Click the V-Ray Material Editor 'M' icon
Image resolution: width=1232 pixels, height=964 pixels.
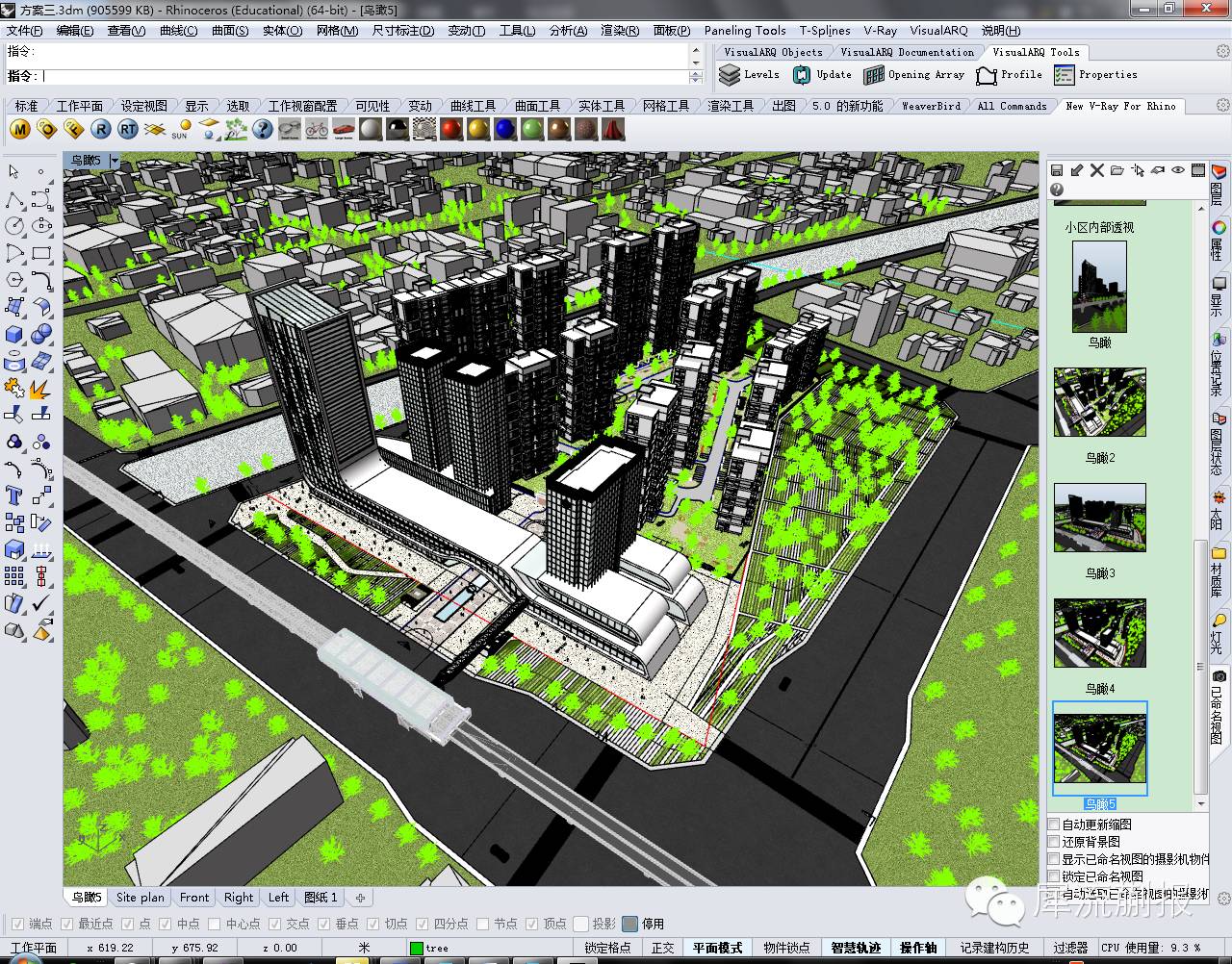(x=19, y=129)
